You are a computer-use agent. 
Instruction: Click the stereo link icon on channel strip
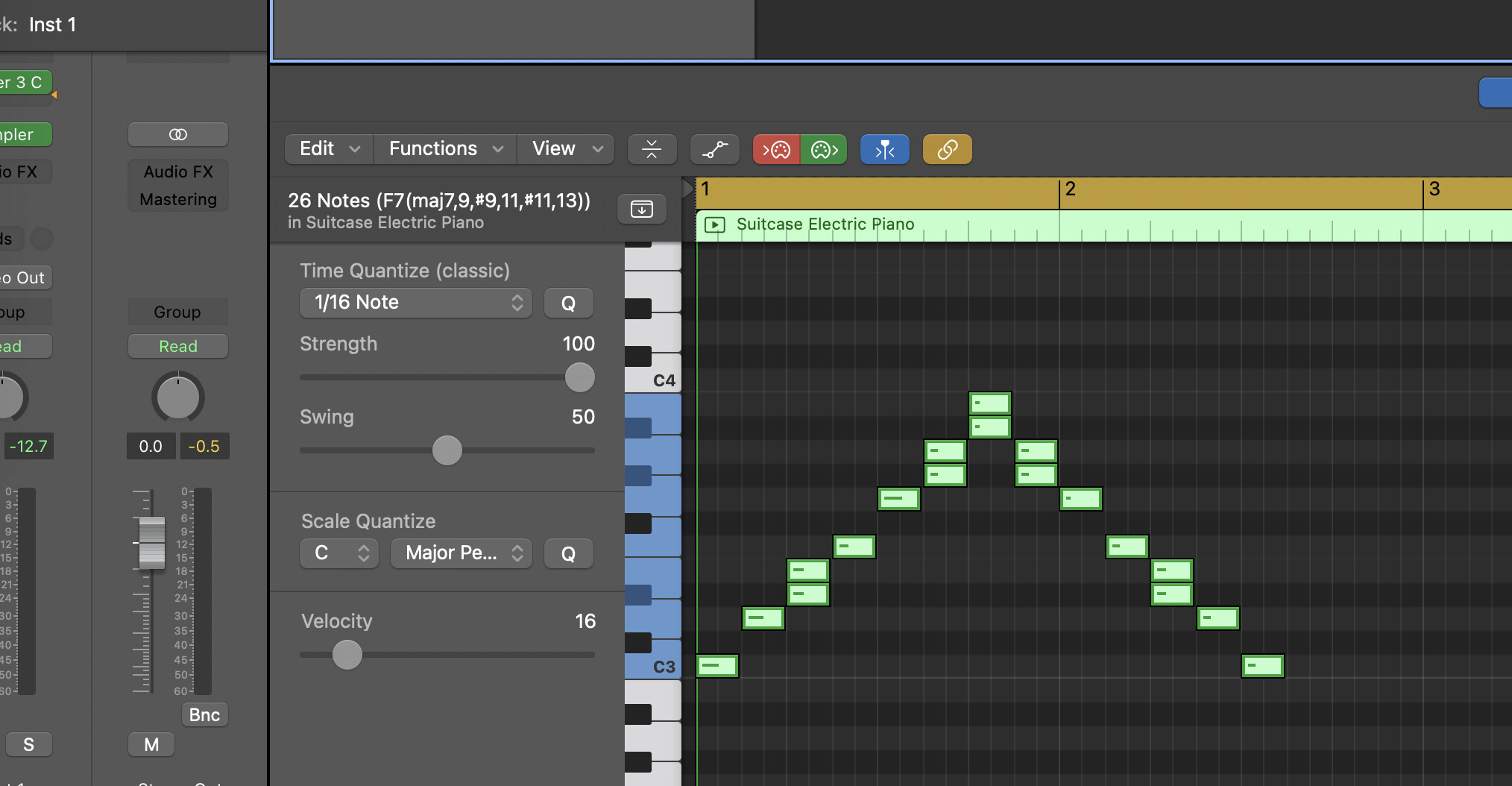pyautogui.click(x=178, y=134)
